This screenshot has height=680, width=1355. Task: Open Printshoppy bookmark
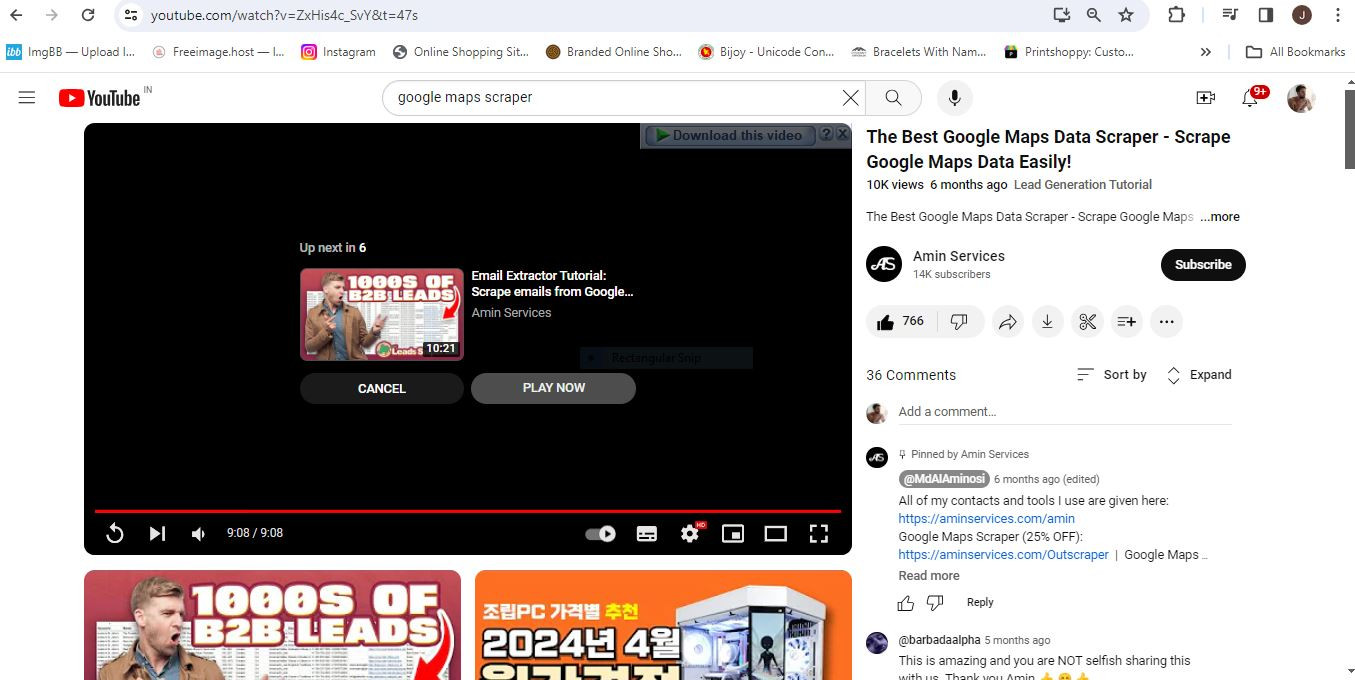pos(1069,52)
